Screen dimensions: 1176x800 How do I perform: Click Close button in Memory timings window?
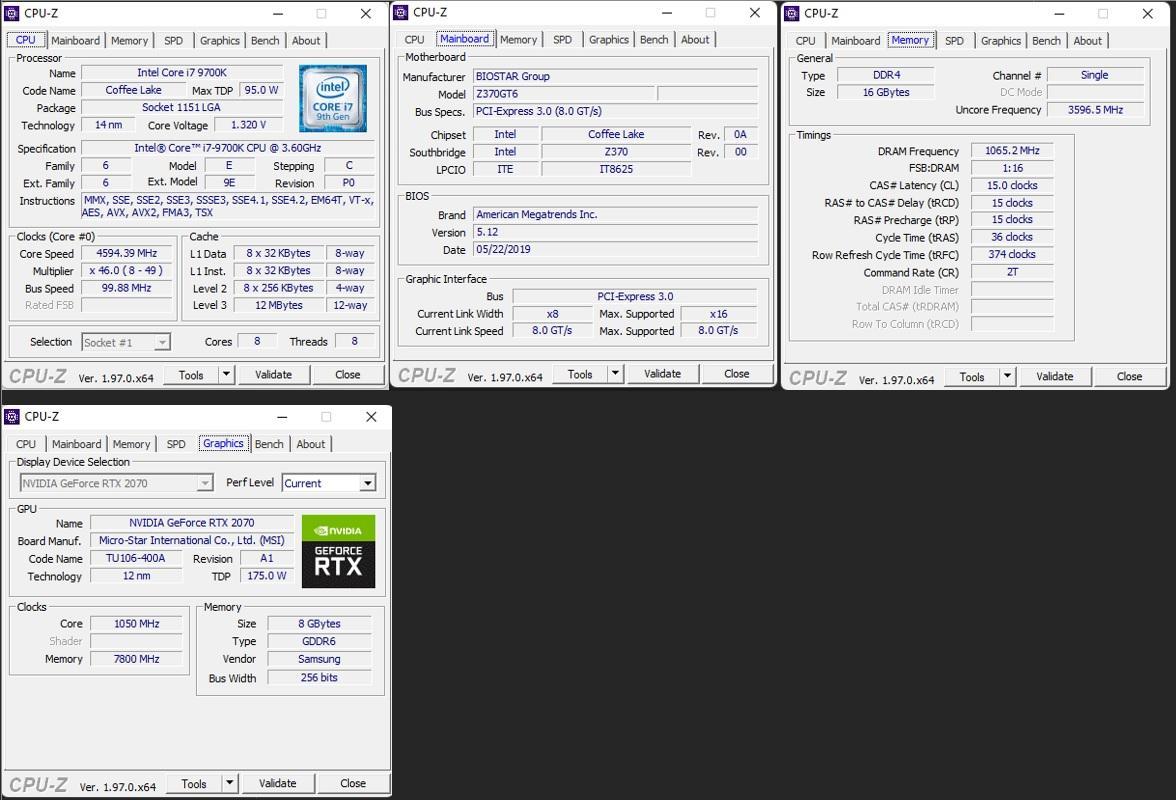point(1130,376)
